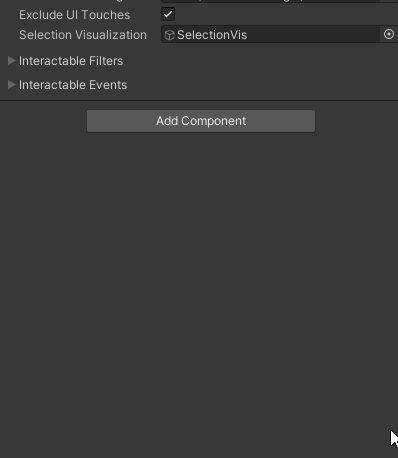
Task: Click the Add Component button
Action: point(201,121)
